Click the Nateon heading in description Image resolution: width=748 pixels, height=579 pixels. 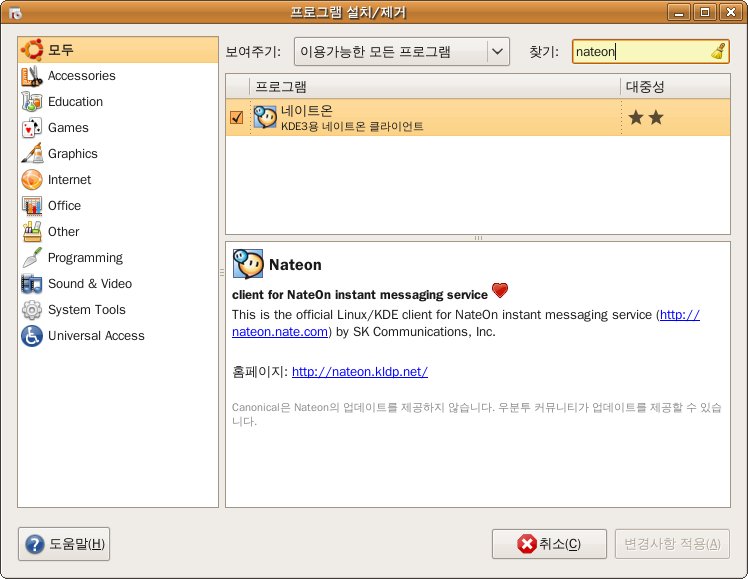295,265
